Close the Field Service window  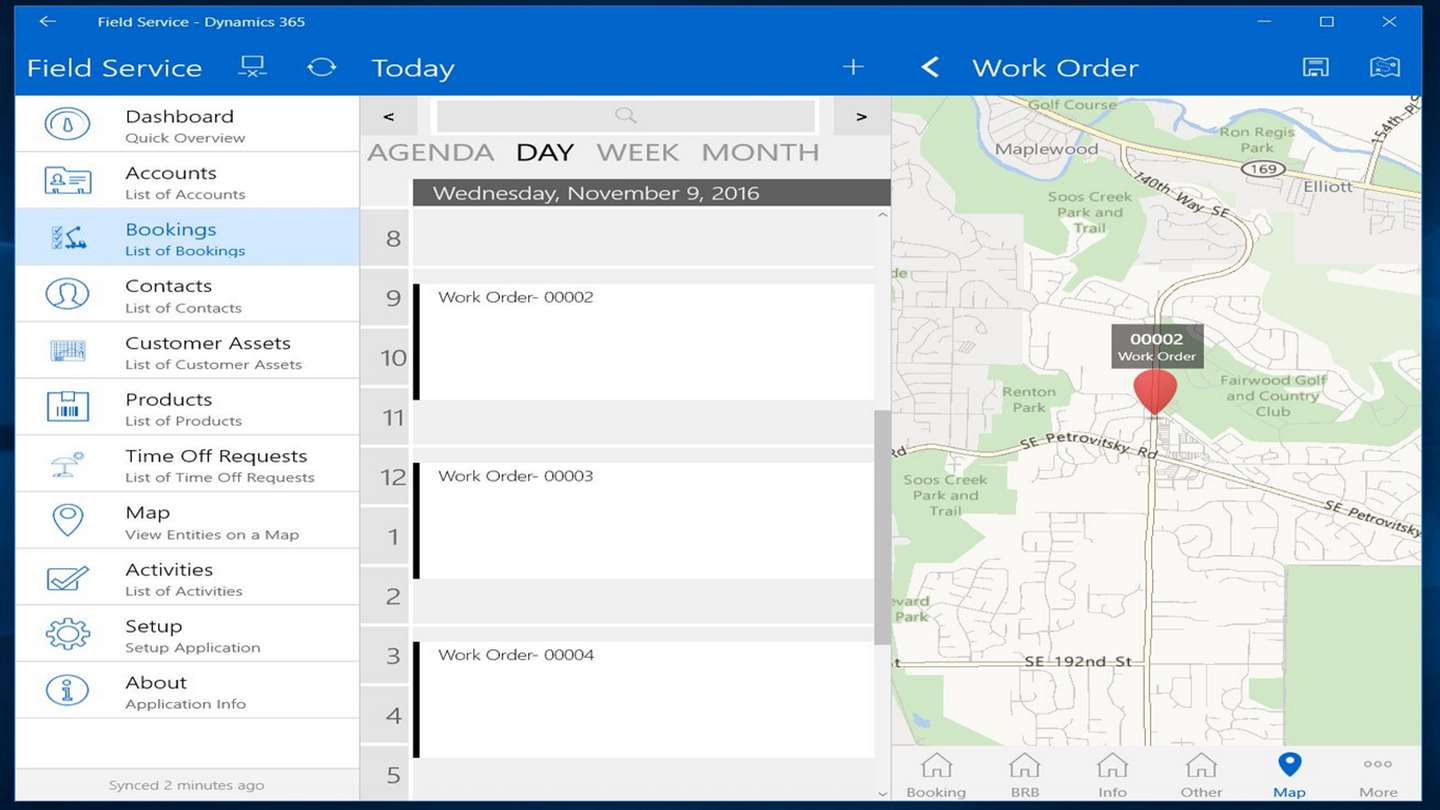click(x=1389, y=21)
